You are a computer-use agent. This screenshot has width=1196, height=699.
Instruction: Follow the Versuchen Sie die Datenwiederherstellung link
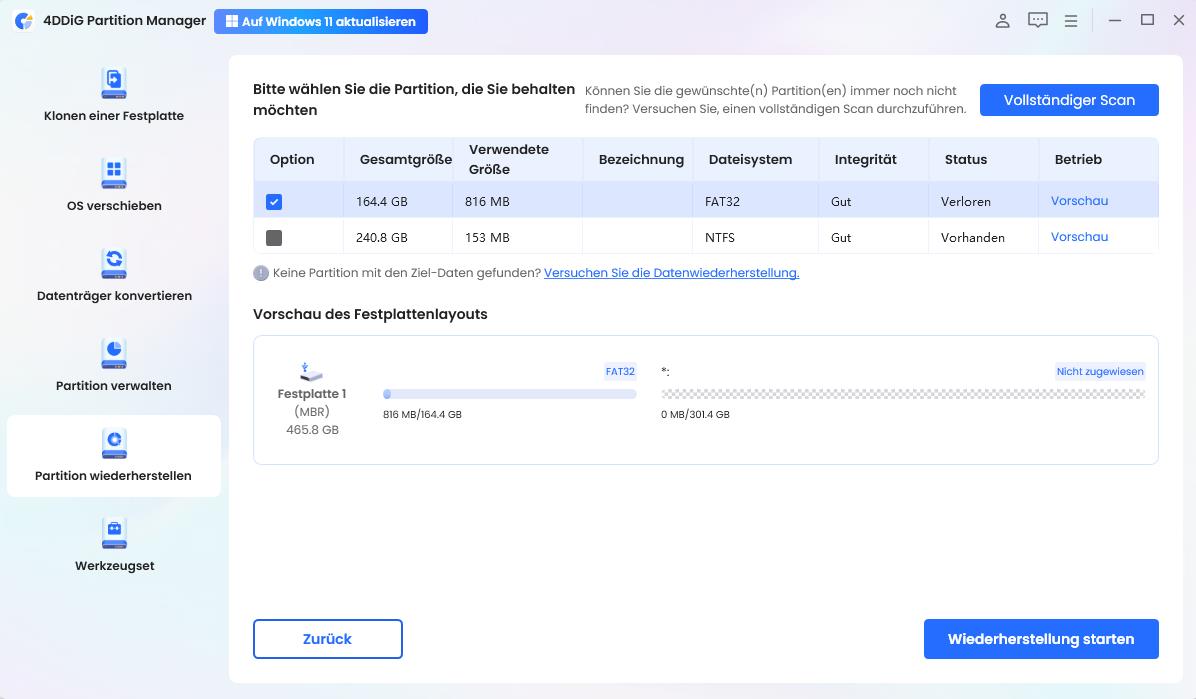(671, 272)
